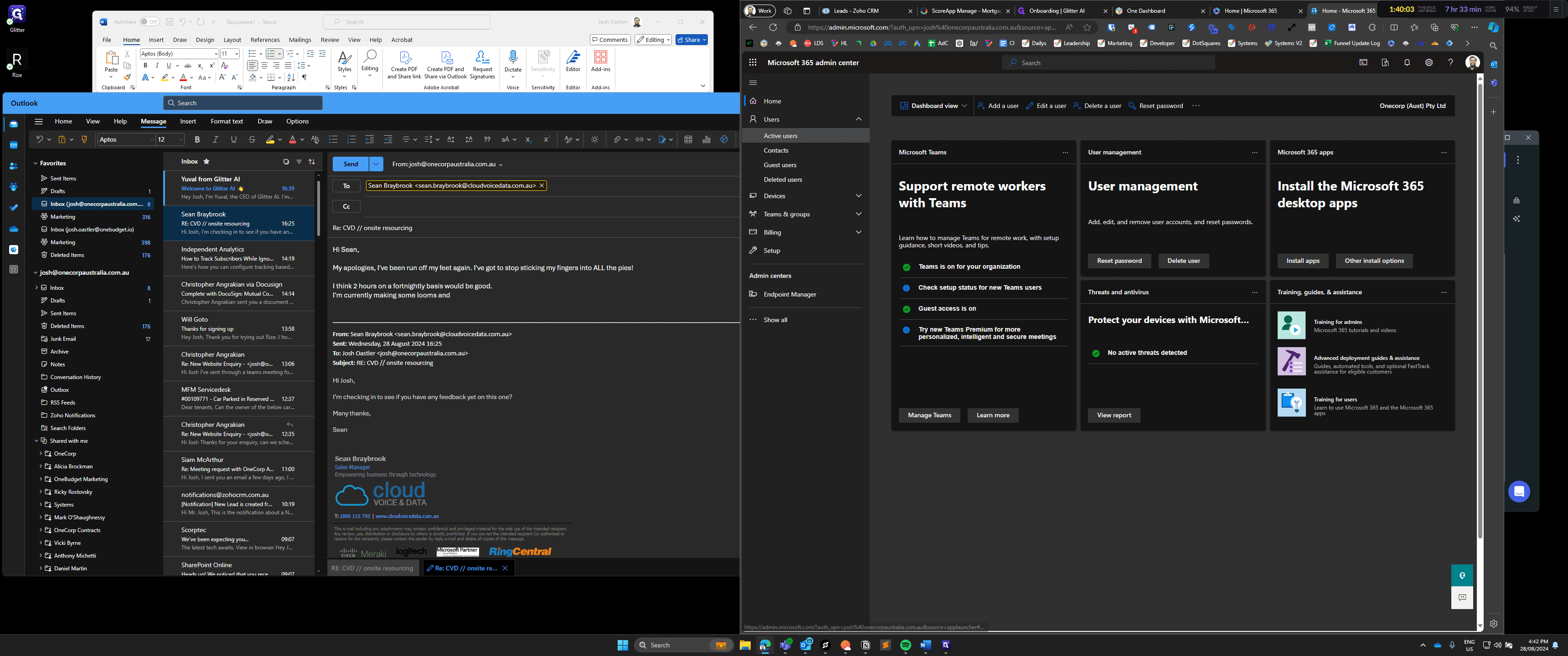Open the Microsoft 365 app launcher waffle
Screen dimensions: 1568x656
[753, 62]
